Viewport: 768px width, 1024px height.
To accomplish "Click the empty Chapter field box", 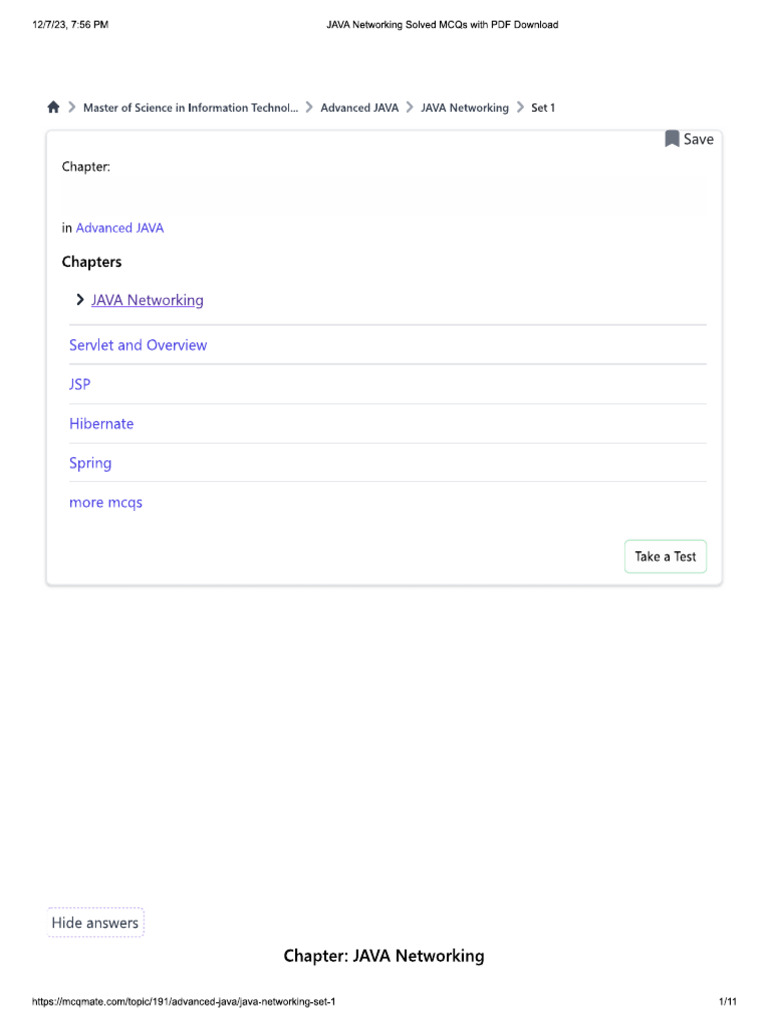I will pos(384,196).
